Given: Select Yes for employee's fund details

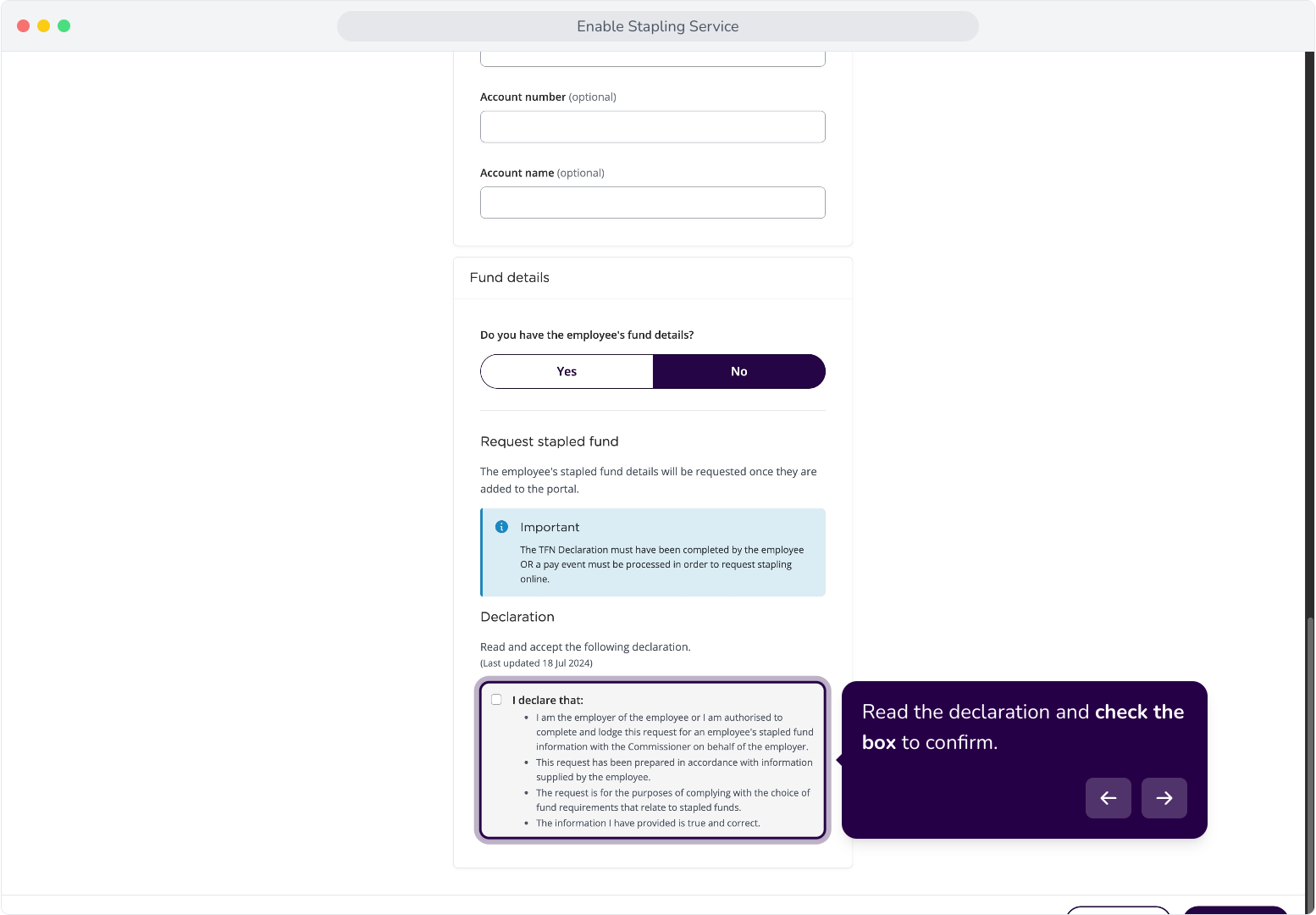Looking at the screenshot, I should tap(567, 372).
